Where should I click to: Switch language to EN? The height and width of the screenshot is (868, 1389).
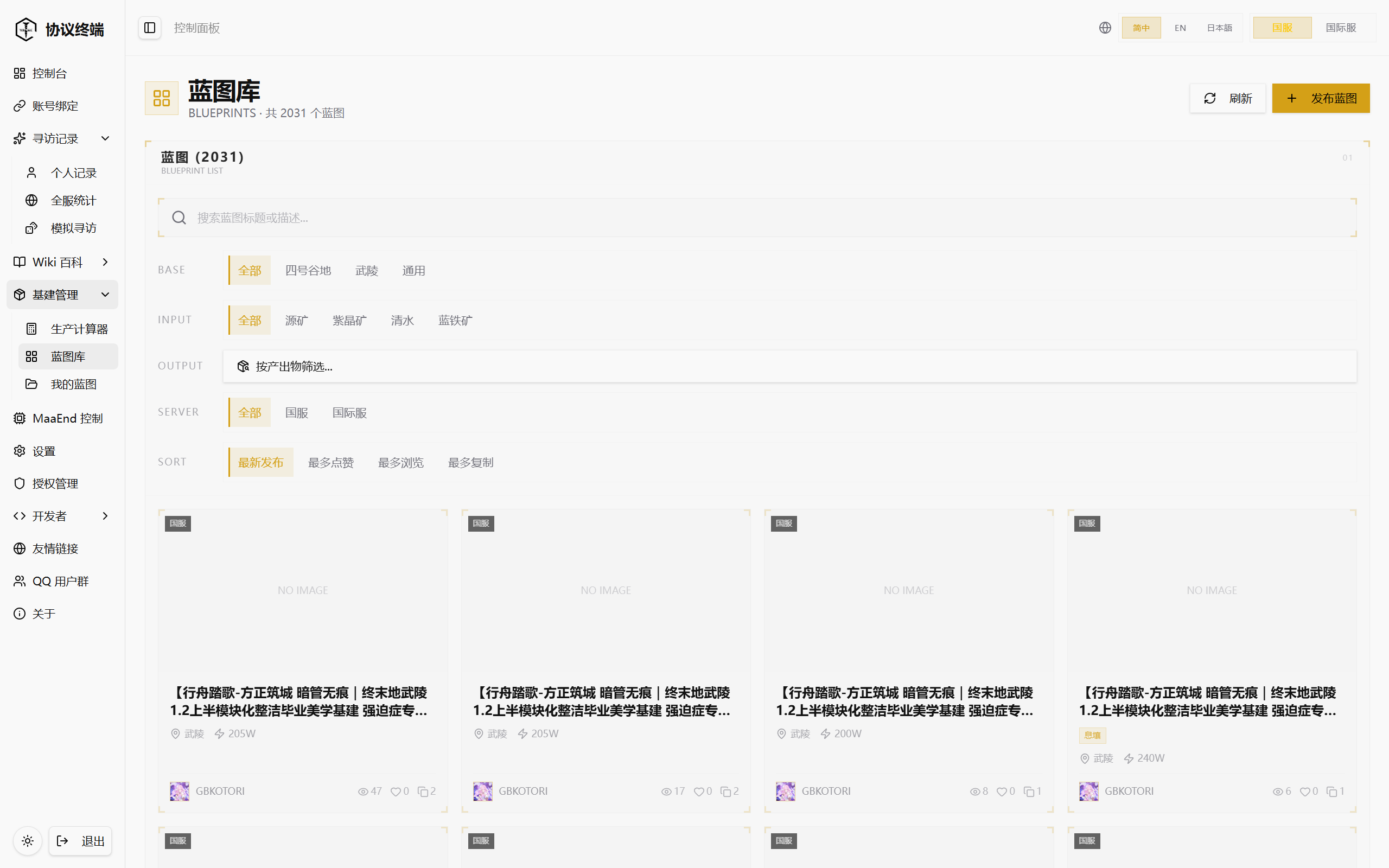[x=1180, y=28]
